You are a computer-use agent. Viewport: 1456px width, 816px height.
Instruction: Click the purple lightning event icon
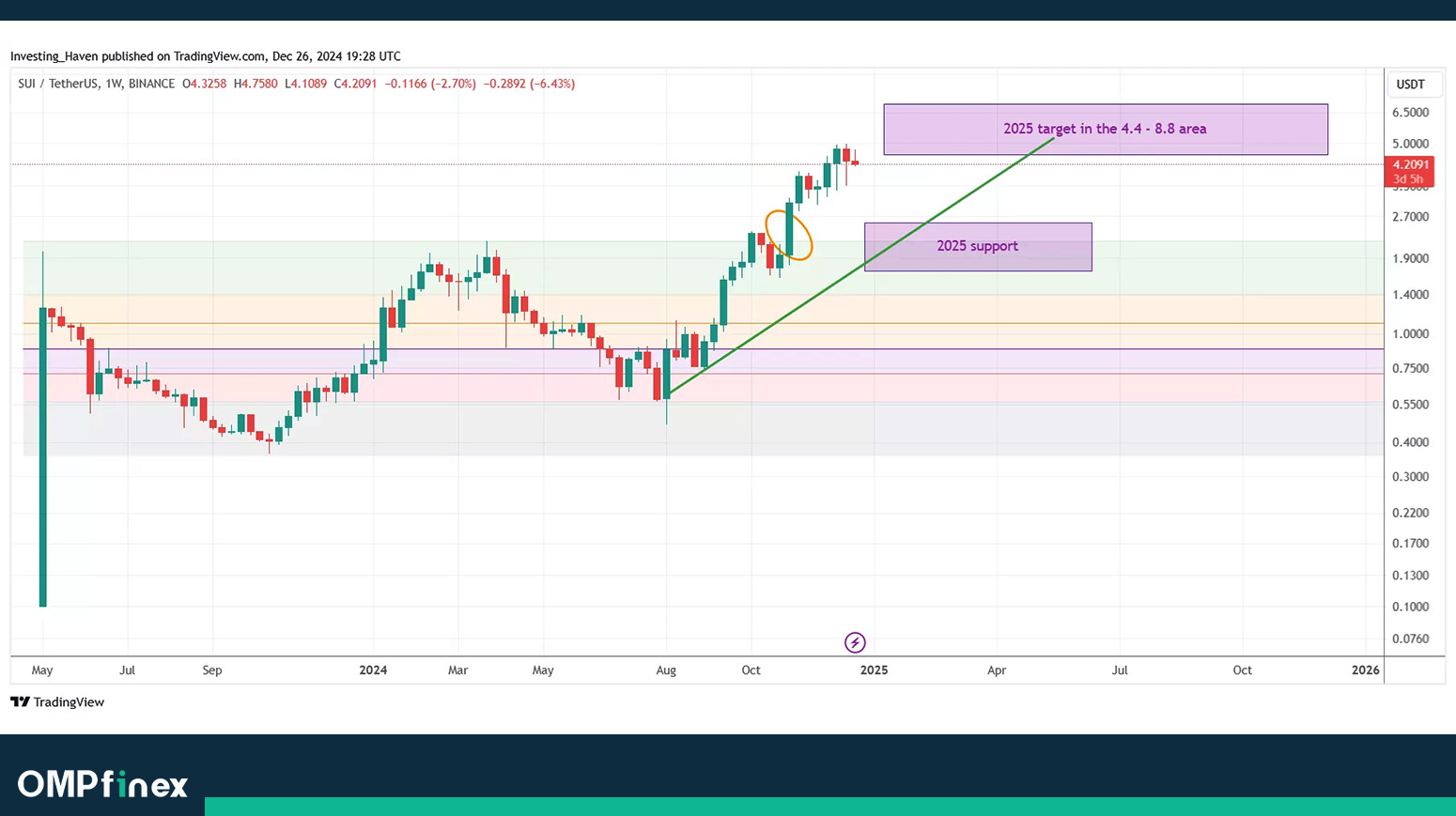click(855, 642)
